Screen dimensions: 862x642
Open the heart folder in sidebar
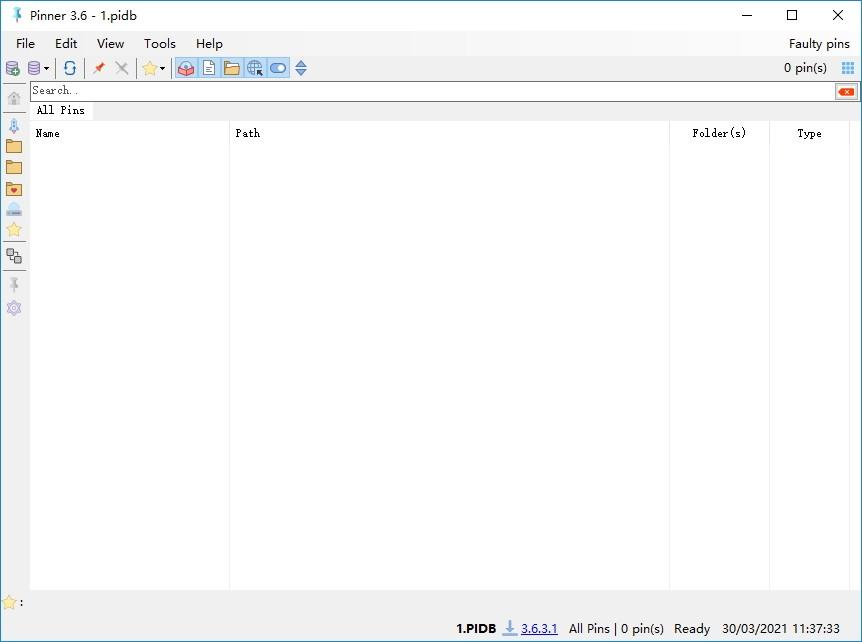[x=14, y=189]
